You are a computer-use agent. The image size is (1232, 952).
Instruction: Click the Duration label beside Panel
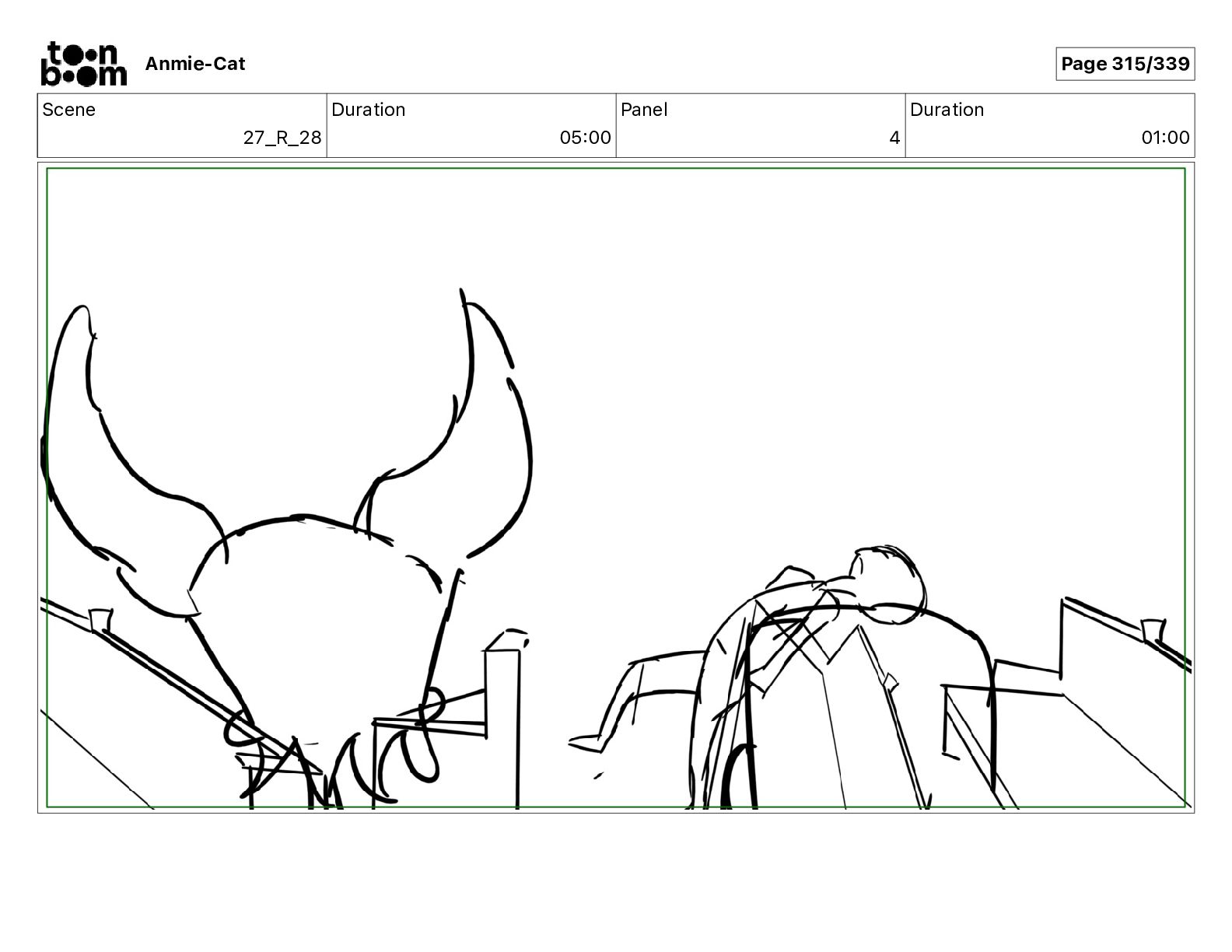(947, 110)
